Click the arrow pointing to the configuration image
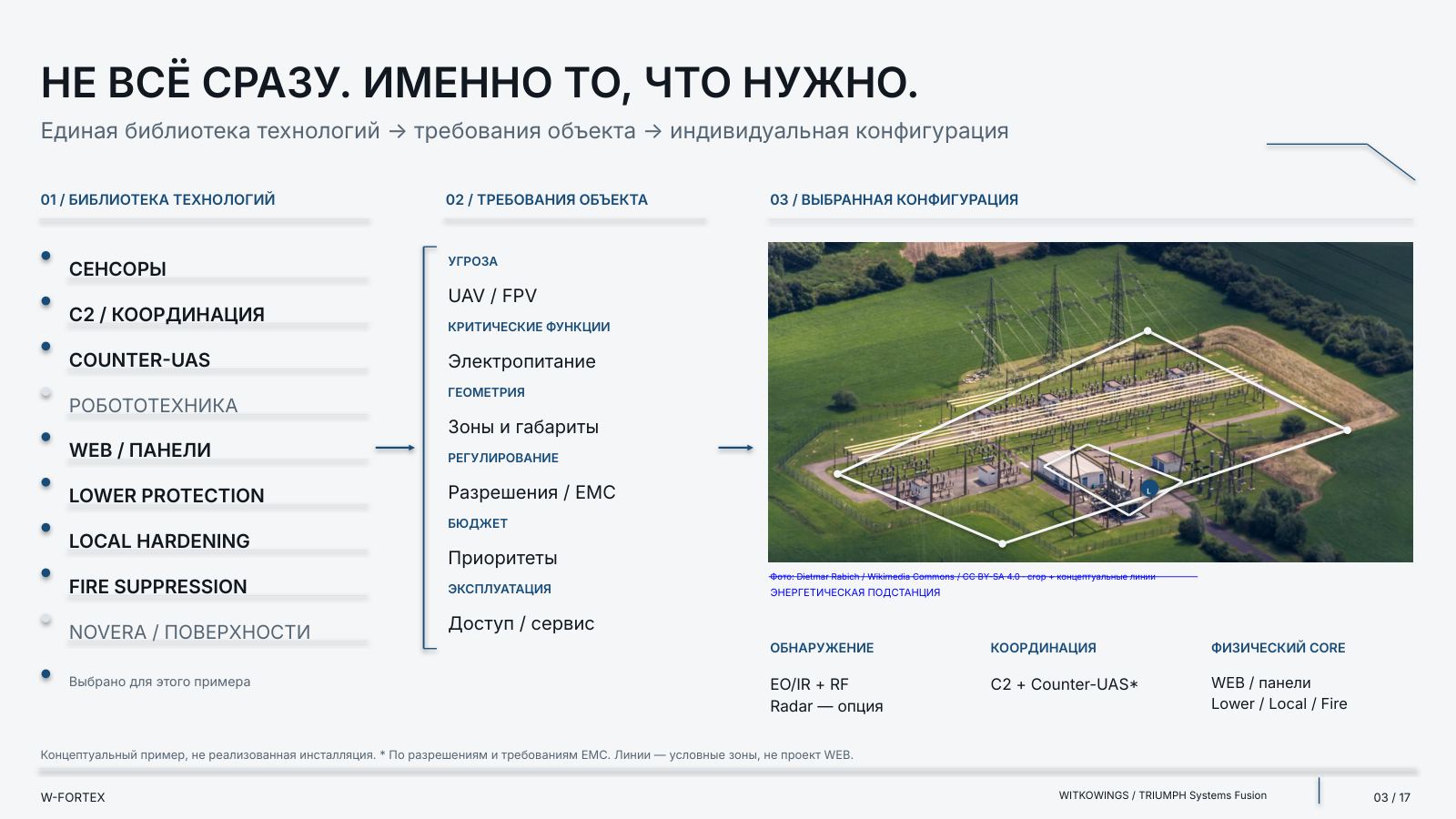 pyautogui.click(x=736, y=448)
